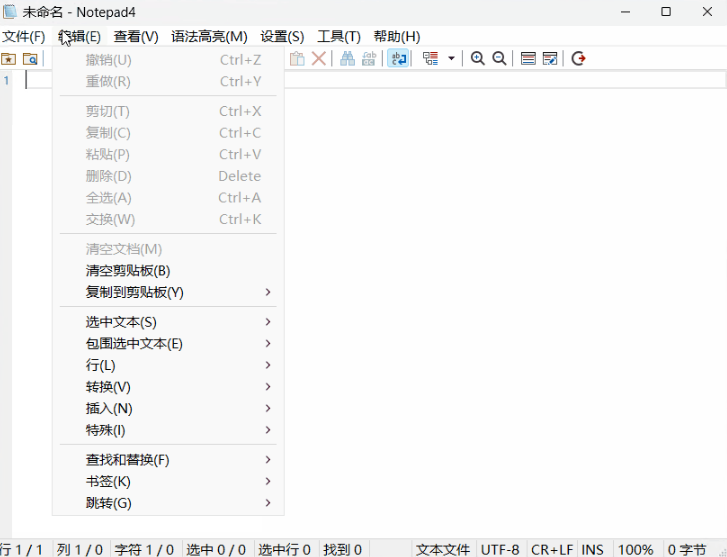Click CR+LF line ending in status bar
727x557 pixels.
(552, 550)
